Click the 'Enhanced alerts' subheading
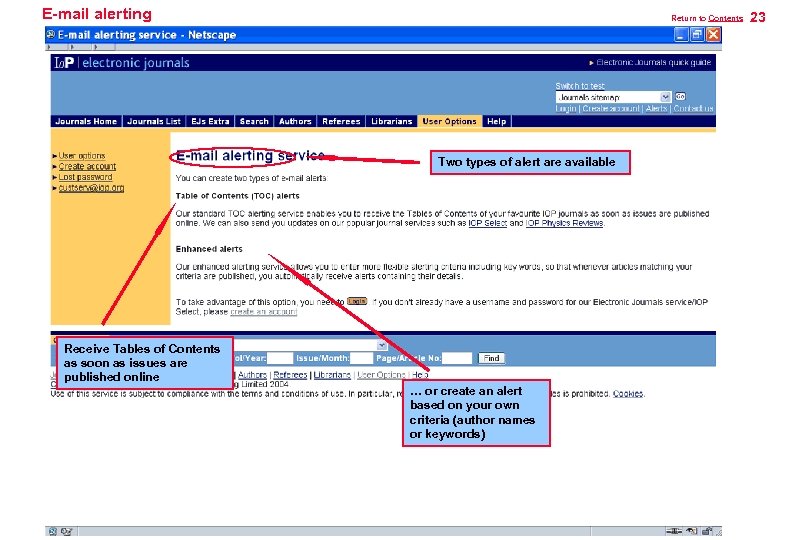This screenshot has width=794, height=540. tap(209, 249)
